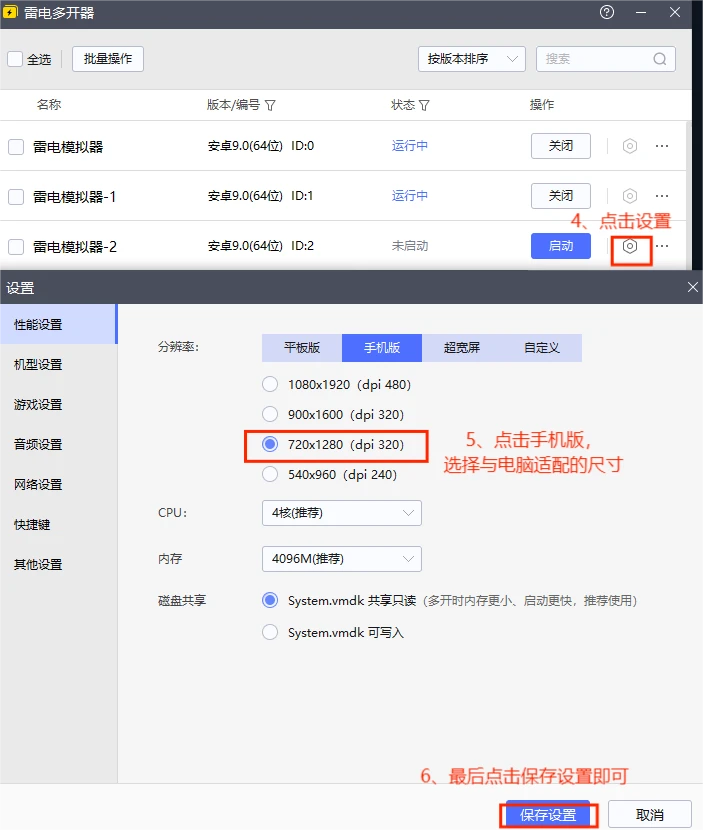Open the 内存 4096M(推荐) dropdown
The height and width of the screenshot is (830, 703).
pos(341,559)
